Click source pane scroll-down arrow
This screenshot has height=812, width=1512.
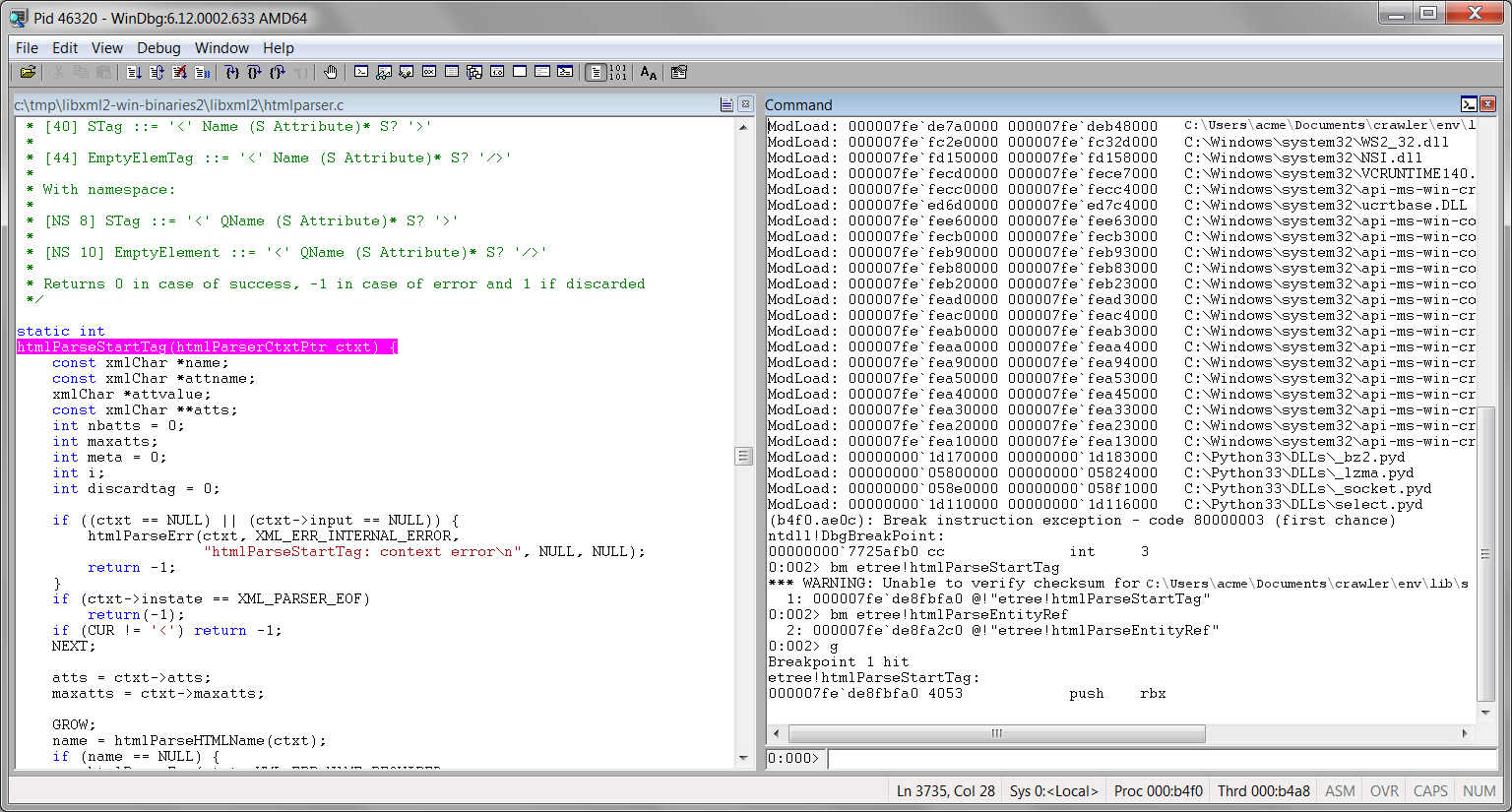[743, 758]
